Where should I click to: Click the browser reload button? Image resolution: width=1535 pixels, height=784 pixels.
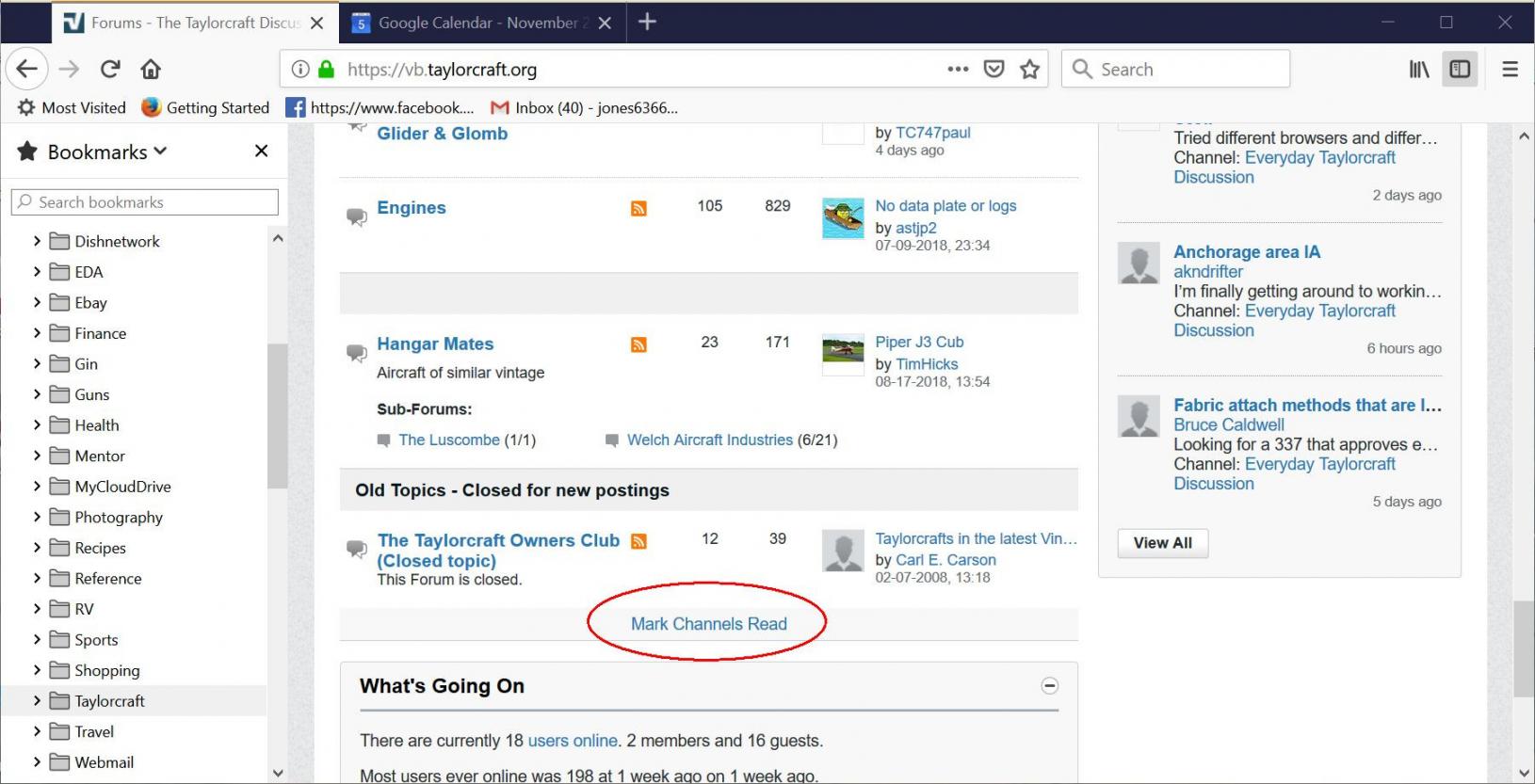click(x=110, y=69)
